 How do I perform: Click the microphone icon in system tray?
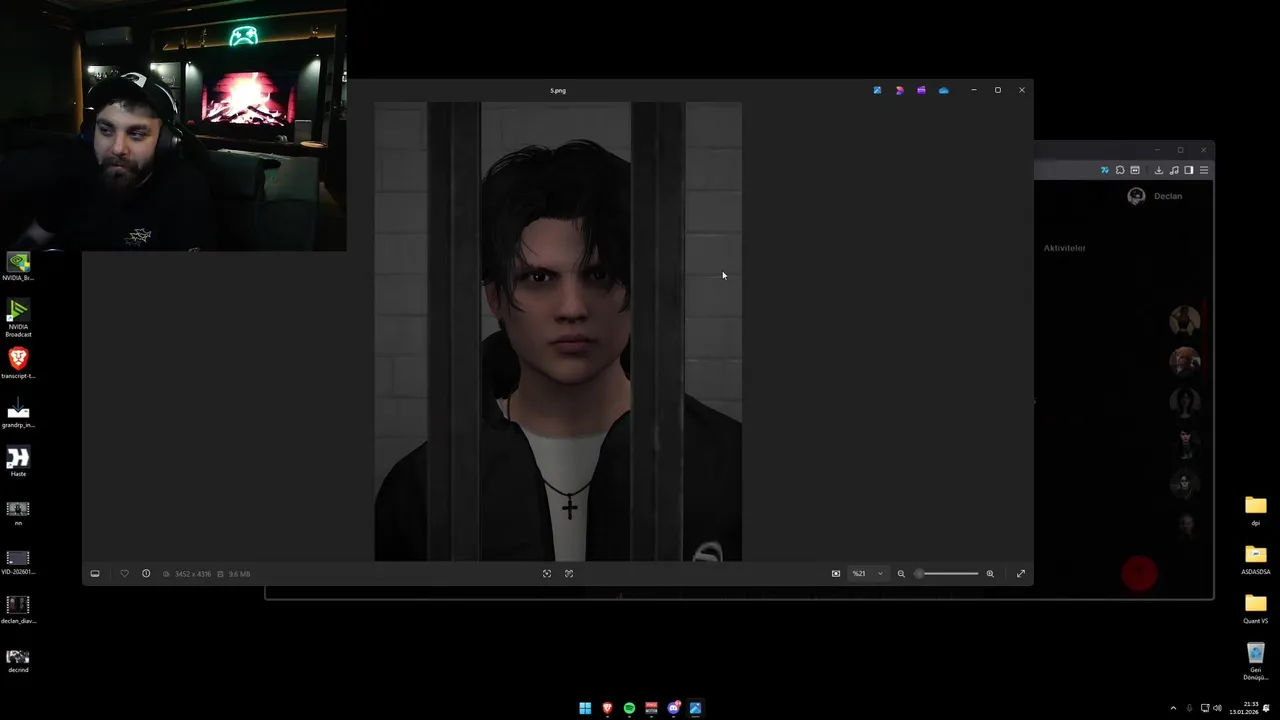tap(1189, 708)
